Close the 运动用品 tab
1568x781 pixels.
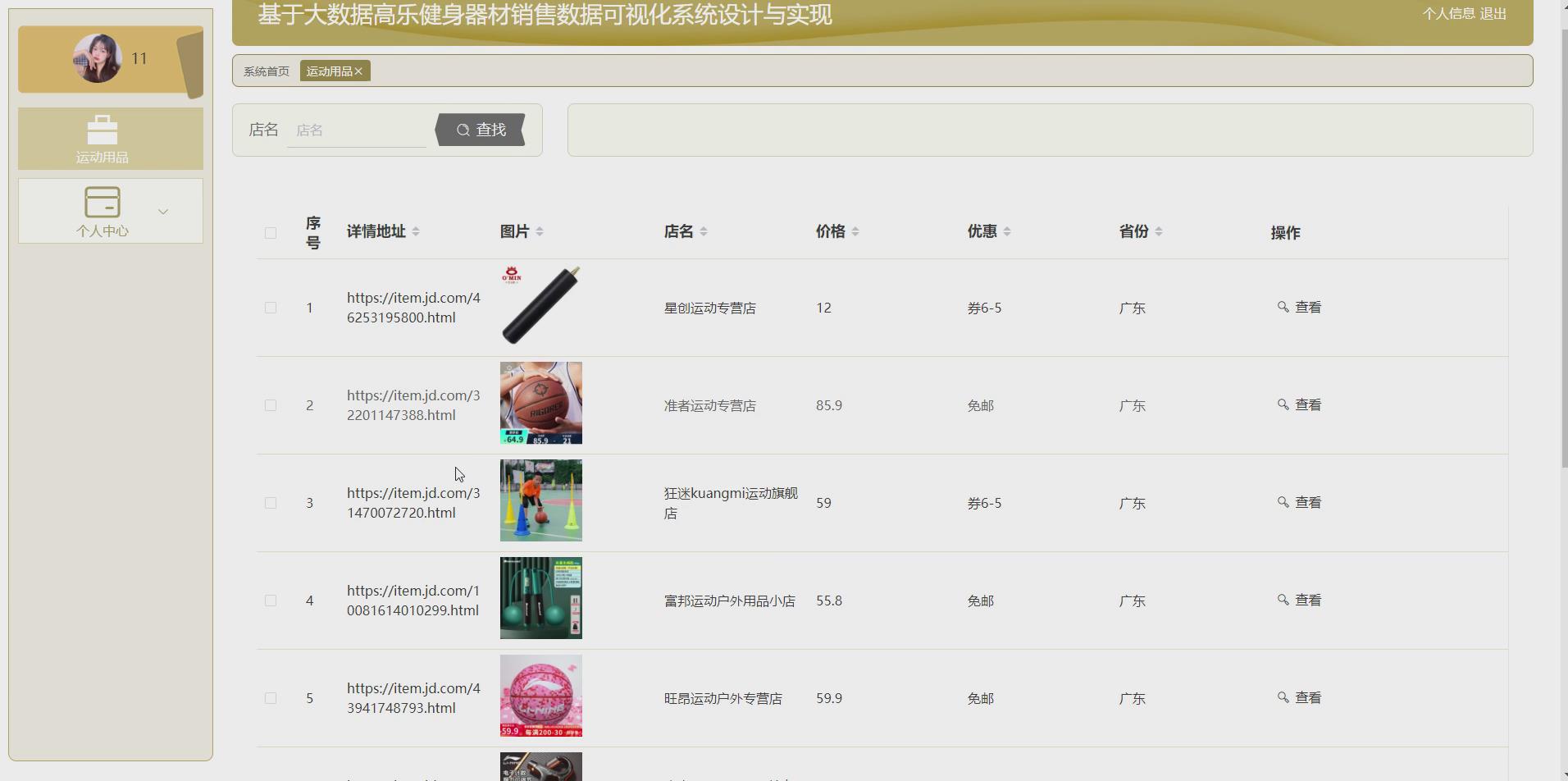(358, 71)
